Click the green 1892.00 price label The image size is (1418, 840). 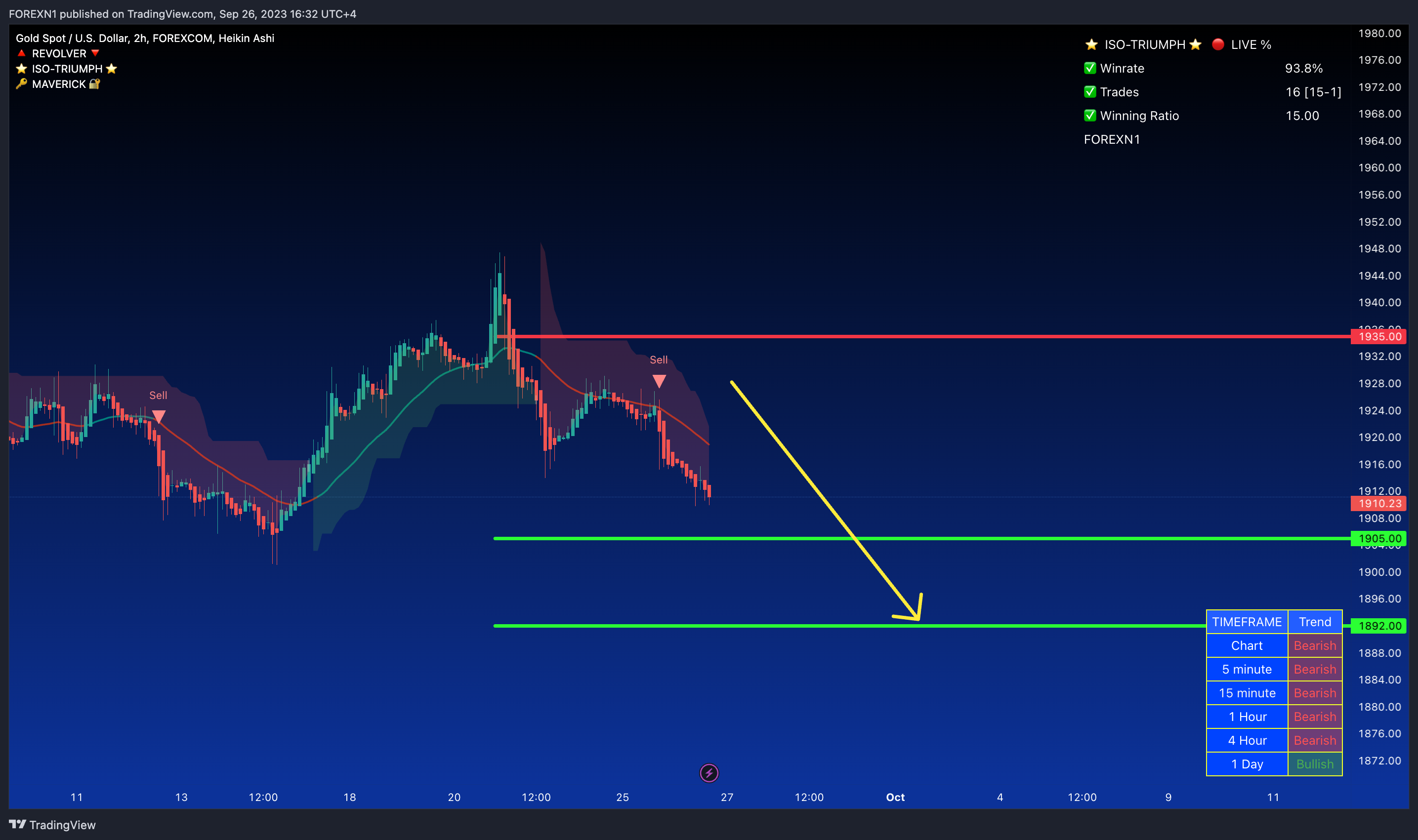pyautogui.click(x=1379, y=626)
